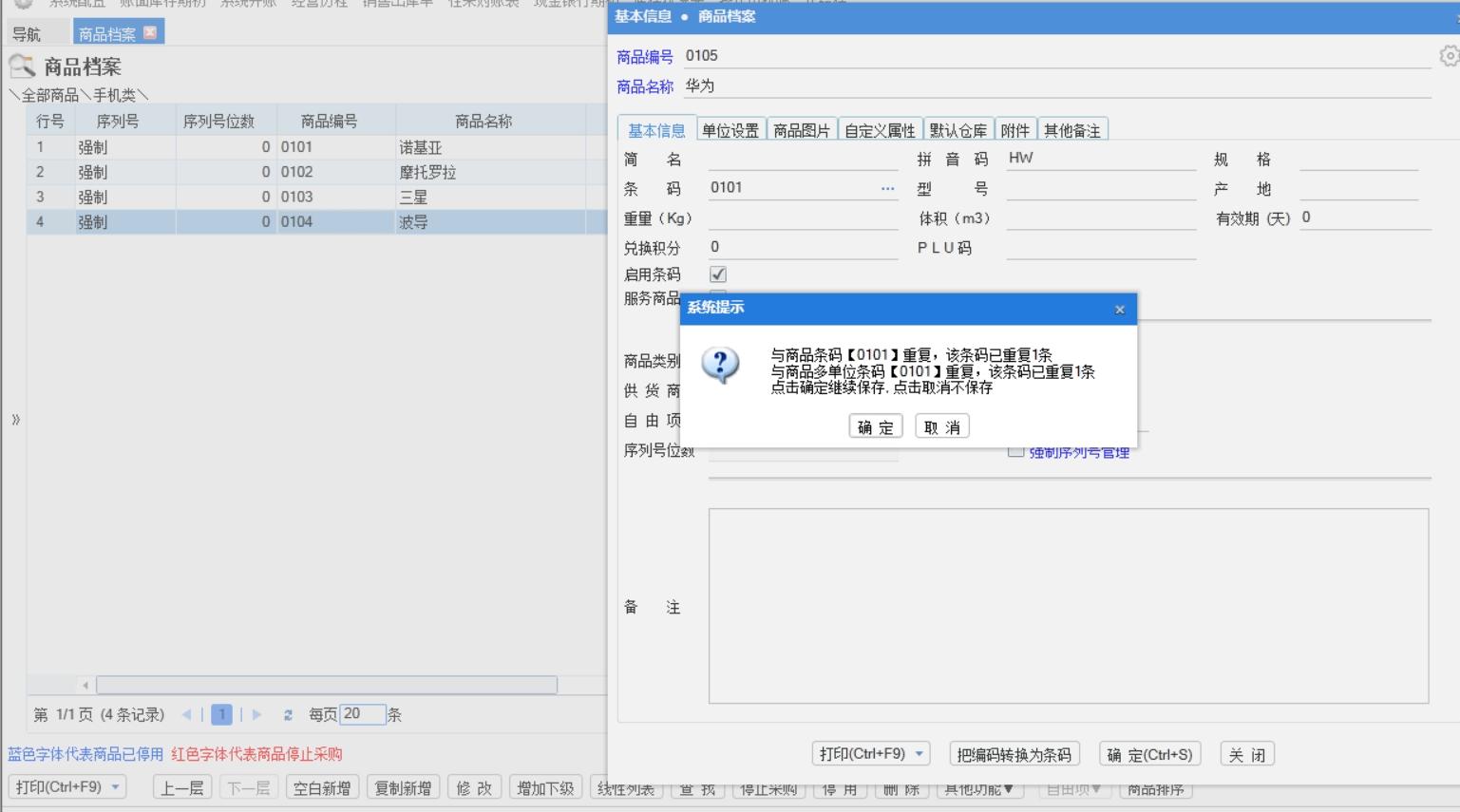Select the row for 三星
The height and width of the screenshot is (812, 1460).
(x=316, y=197)
